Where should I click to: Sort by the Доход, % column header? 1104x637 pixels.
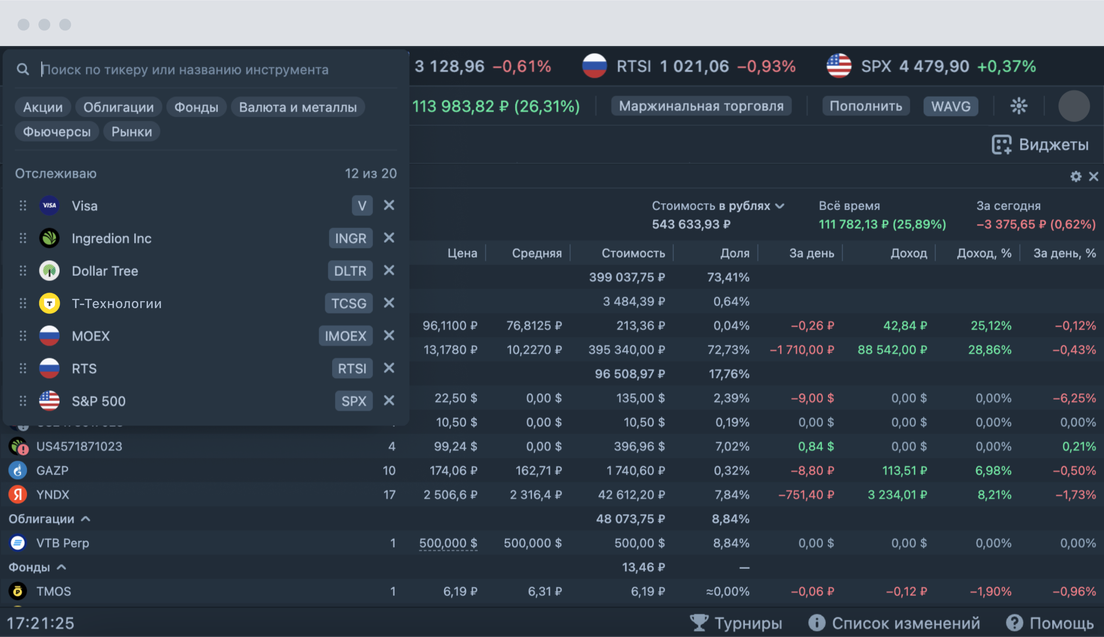pos(984,253)
